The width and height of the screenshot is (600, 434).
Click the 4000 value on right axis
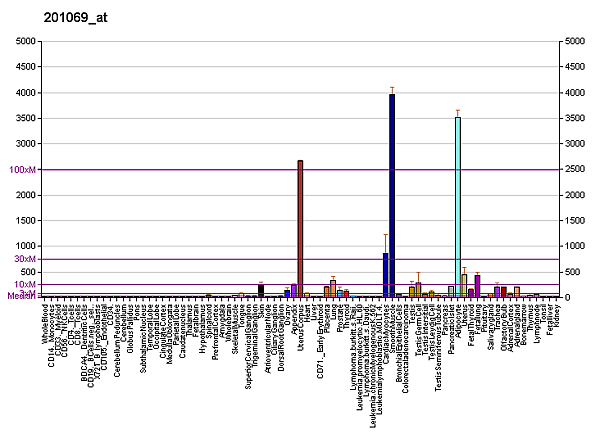pyautogui.click(x=577, y=93)
